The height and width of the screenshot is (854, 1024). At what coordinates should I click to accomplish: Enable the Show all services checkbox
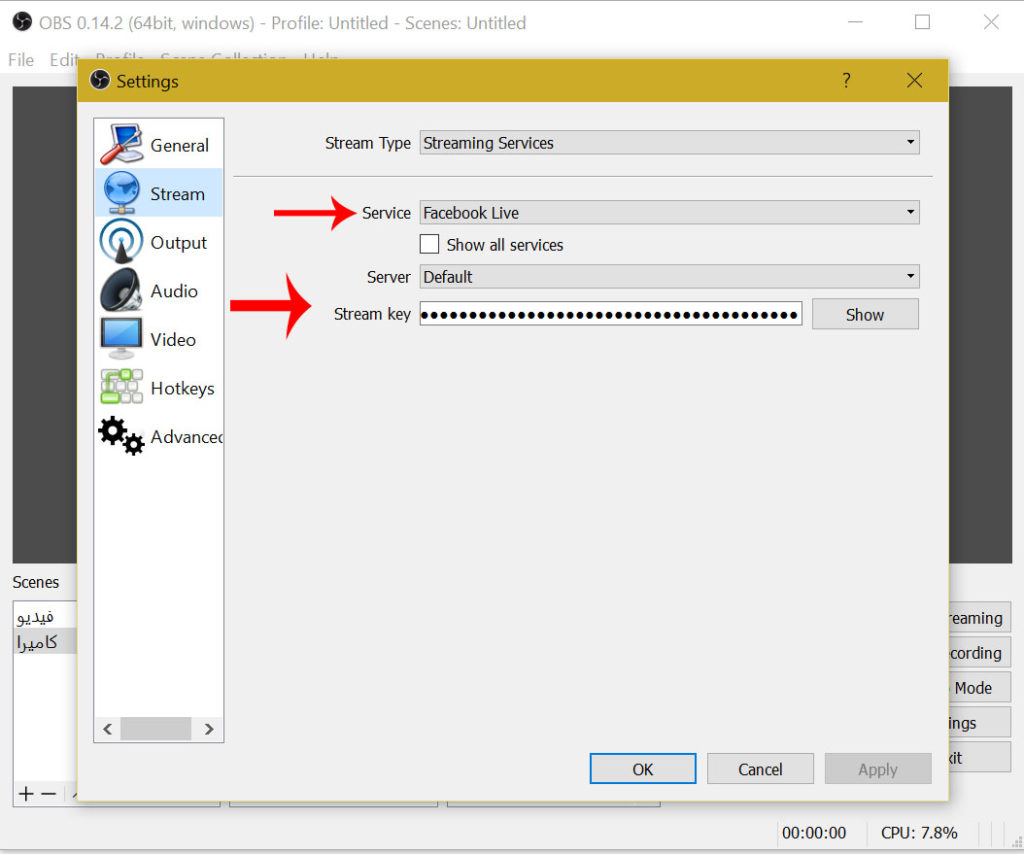[429, 244]
